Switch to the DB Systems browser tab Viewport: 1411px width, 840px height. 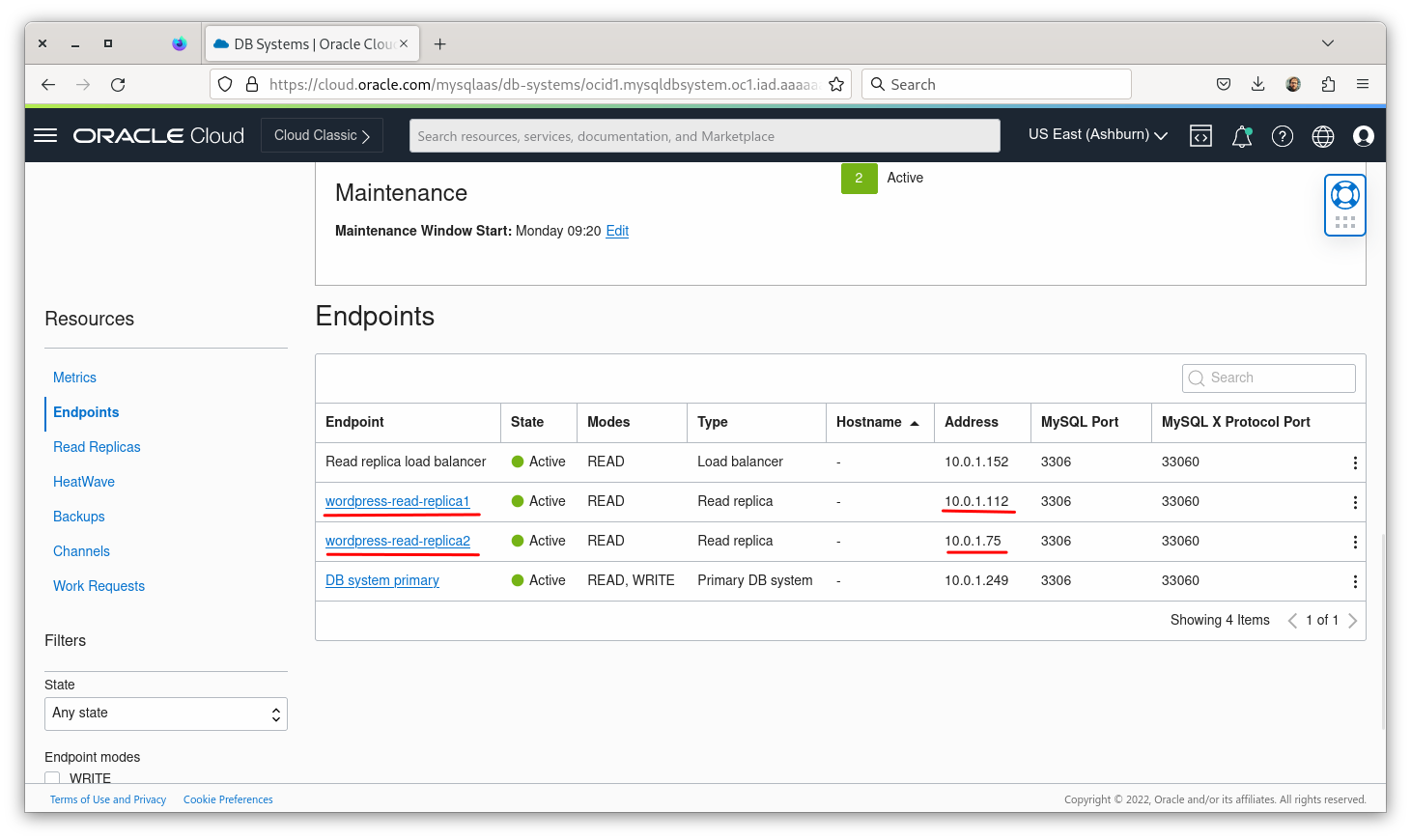[305, 42]
